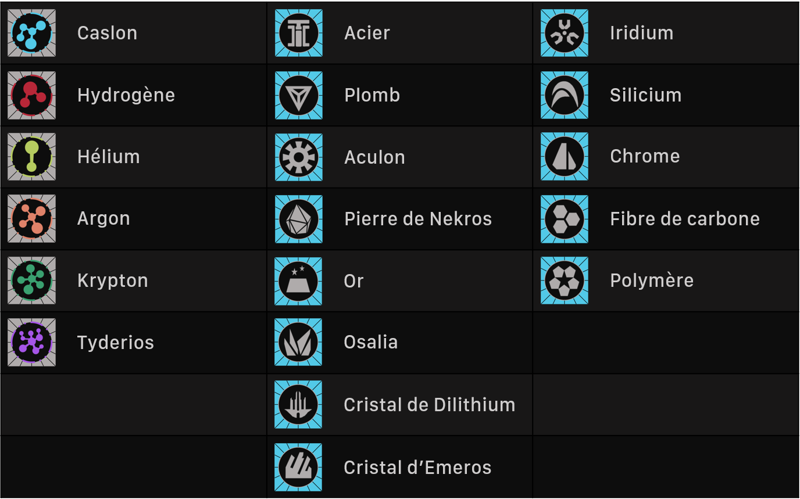Viewport: 800px width, 499px height.
Task: Select the Cristal d'Emeros icon
Action: click(298, 467)
